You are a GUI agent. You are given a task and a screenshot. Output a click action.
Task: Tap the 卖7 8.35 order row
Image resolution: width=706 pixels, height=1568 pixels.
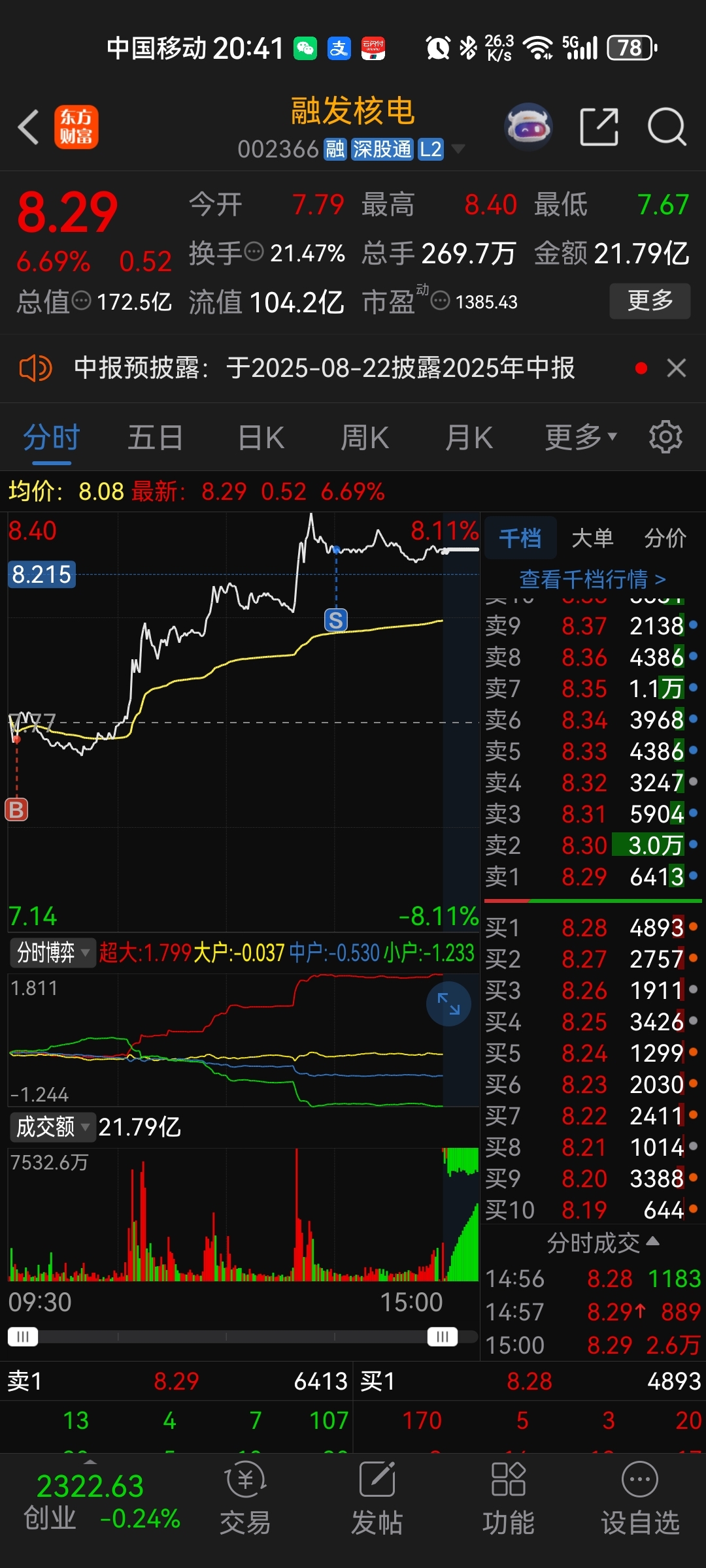pyautogui.click(x=592, y=689)
